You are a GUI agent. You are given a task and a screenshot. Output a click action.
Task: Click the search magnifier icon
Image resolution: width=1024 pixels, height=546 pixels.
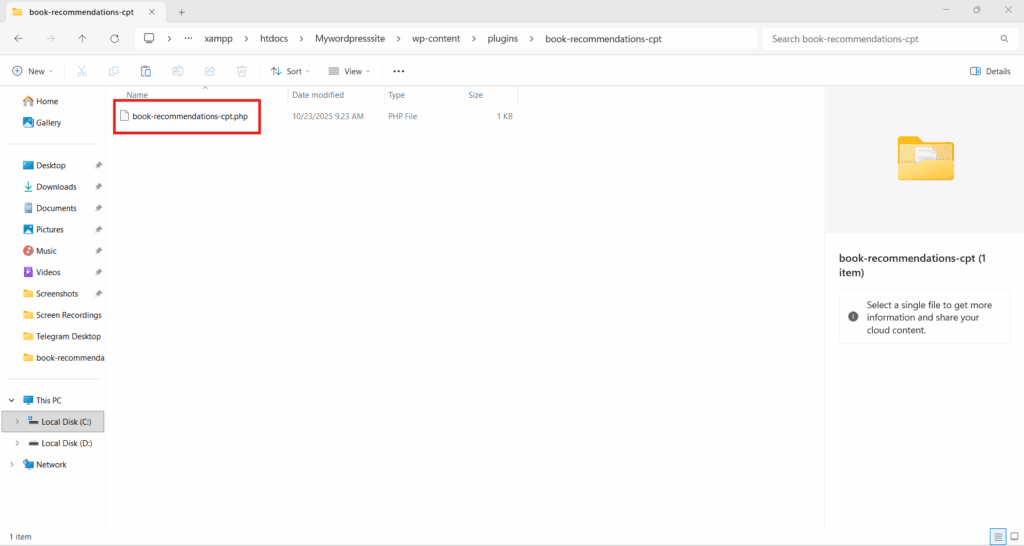click(1004, 39)
